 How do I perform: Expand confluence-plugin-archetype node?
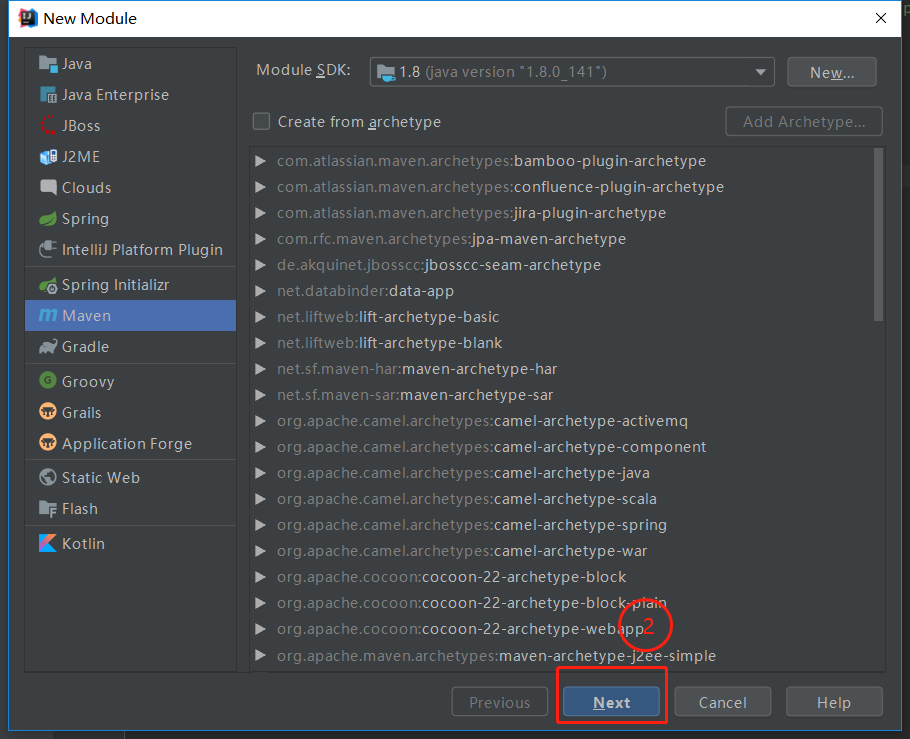(261, 187)
